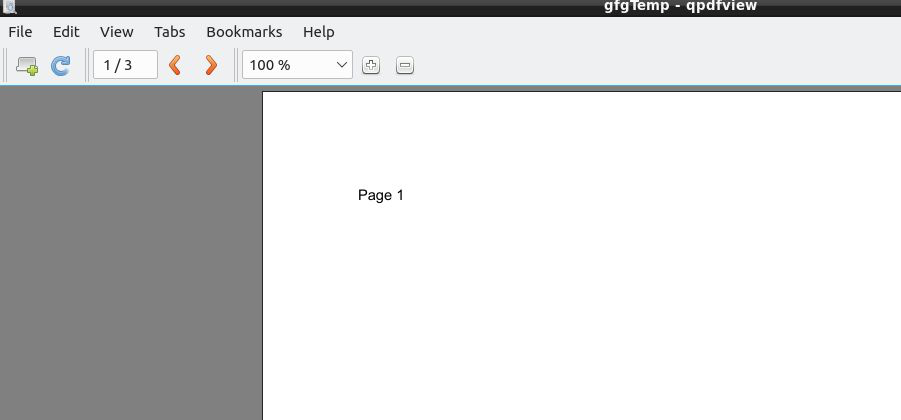Click the page number field showing 1 / 3
The height and width of the screenshot is (420, 901).
125,65
